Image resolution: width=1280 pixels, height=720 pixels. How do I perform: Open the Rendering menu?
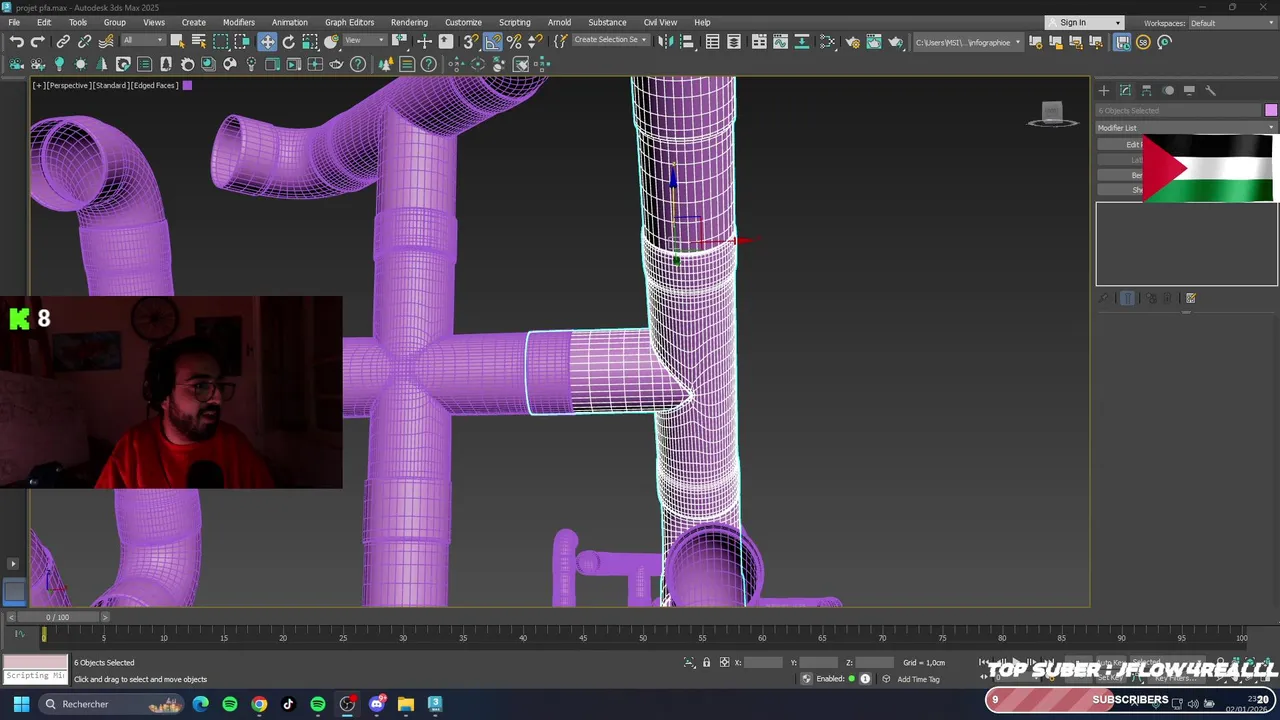409,22
